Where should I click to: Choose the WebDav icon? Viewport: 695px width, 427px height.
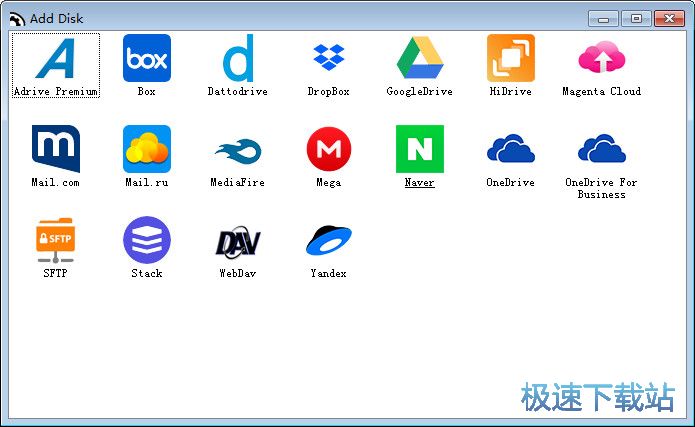(x=238, y=241)
